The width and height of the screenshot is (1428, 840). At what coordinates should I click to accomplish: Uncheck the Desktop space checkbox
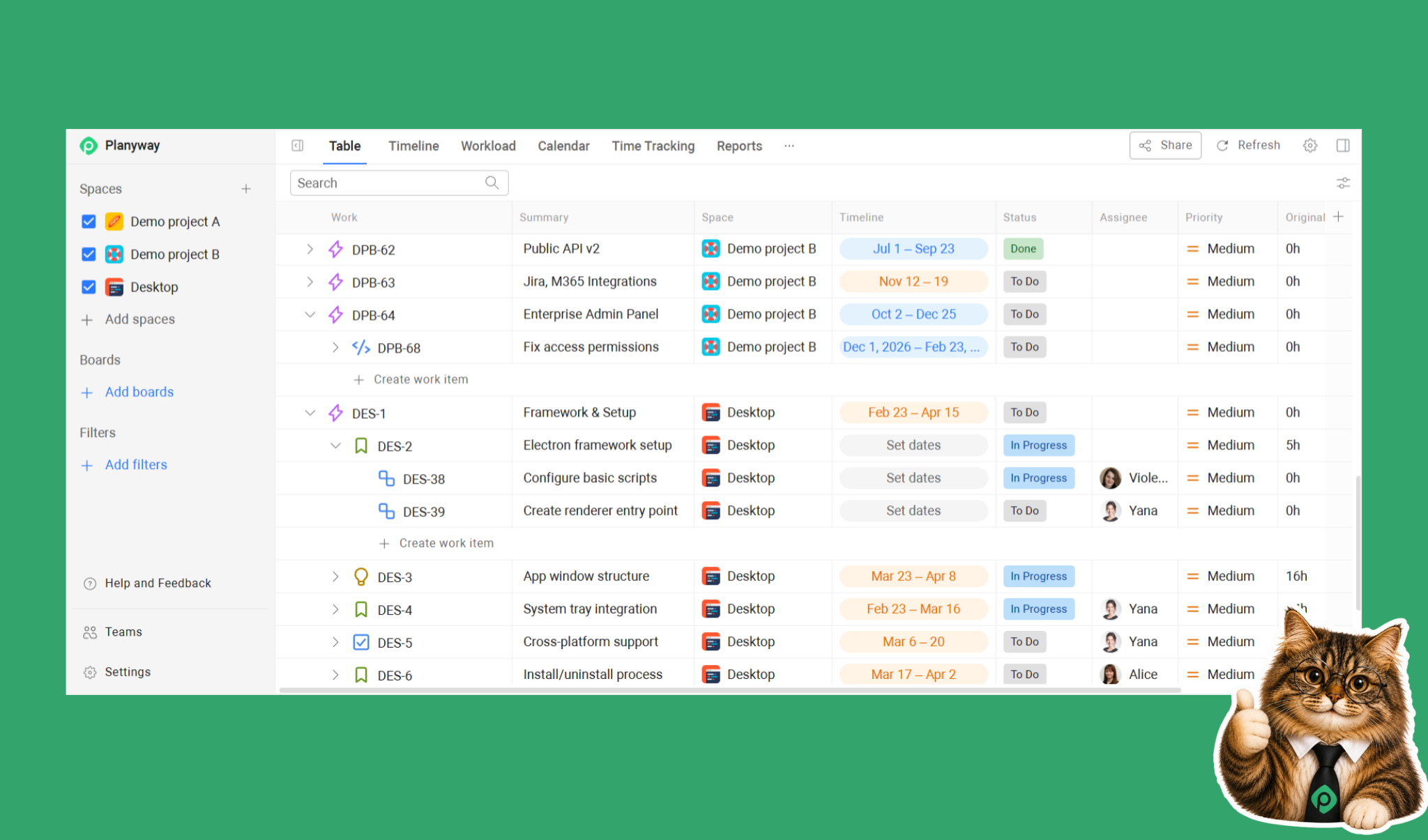point(89,287)
